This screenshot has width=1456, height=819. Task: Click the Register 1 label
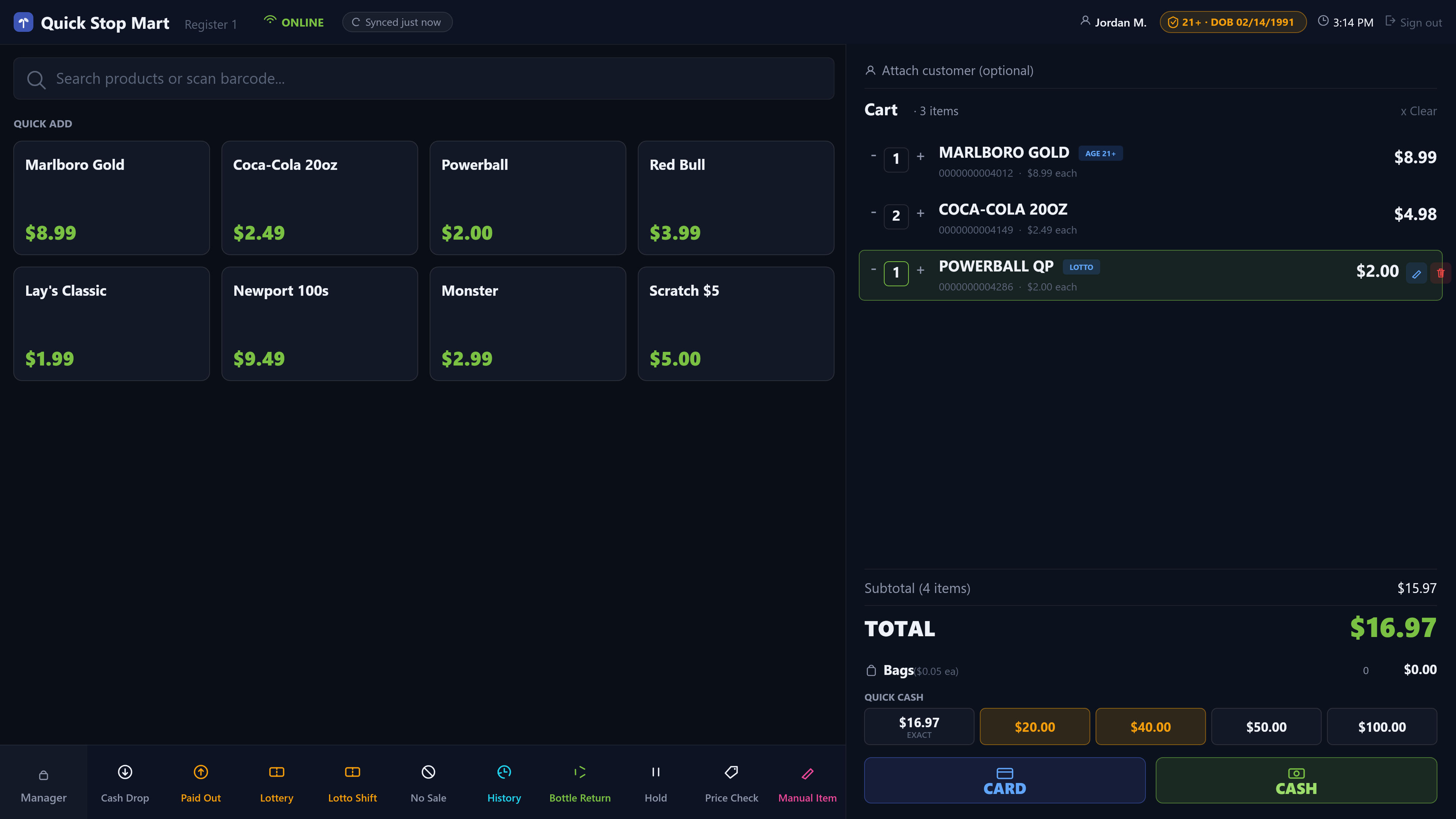211,24
